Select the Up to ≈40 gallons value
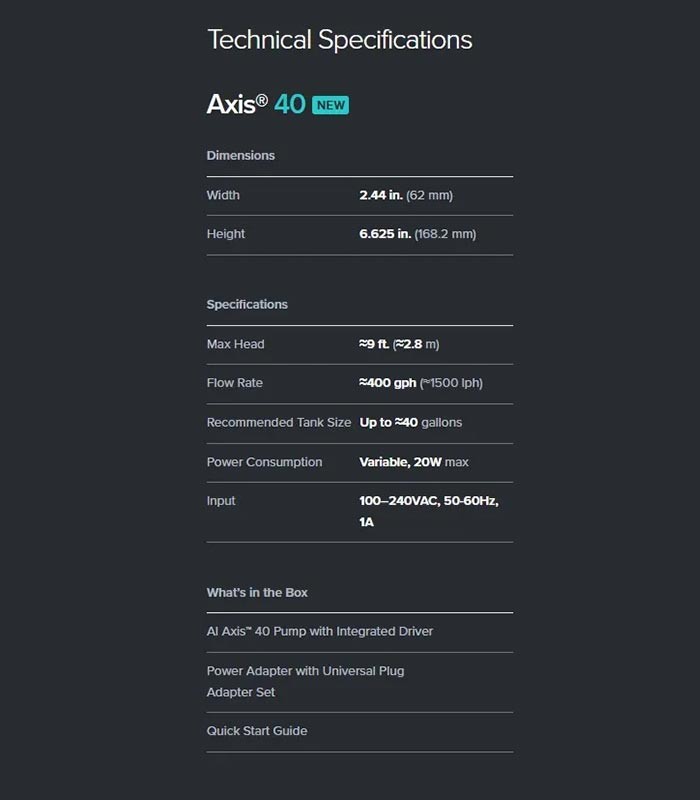Image resolution: width=700 pixels, height=800 pixels. [x=410, y=422]
